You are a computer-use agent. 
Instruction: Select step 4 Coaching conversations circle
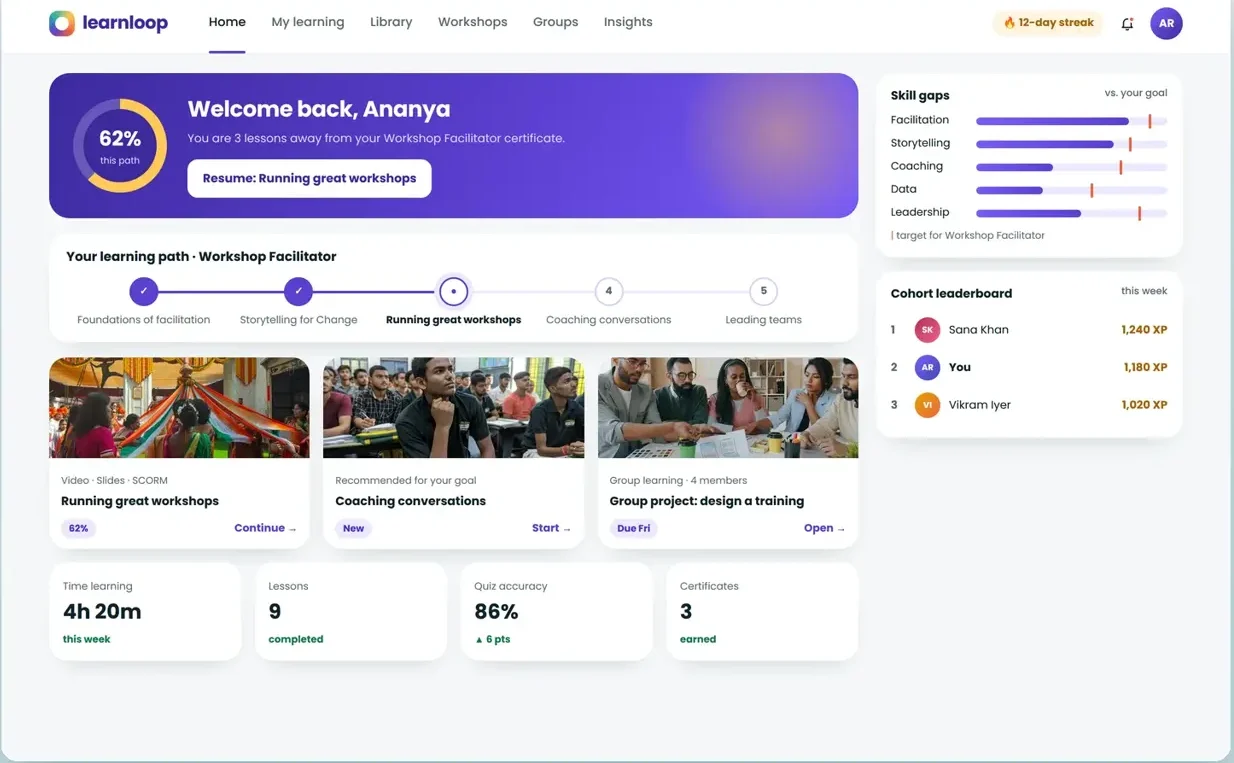tap(608, 291)
